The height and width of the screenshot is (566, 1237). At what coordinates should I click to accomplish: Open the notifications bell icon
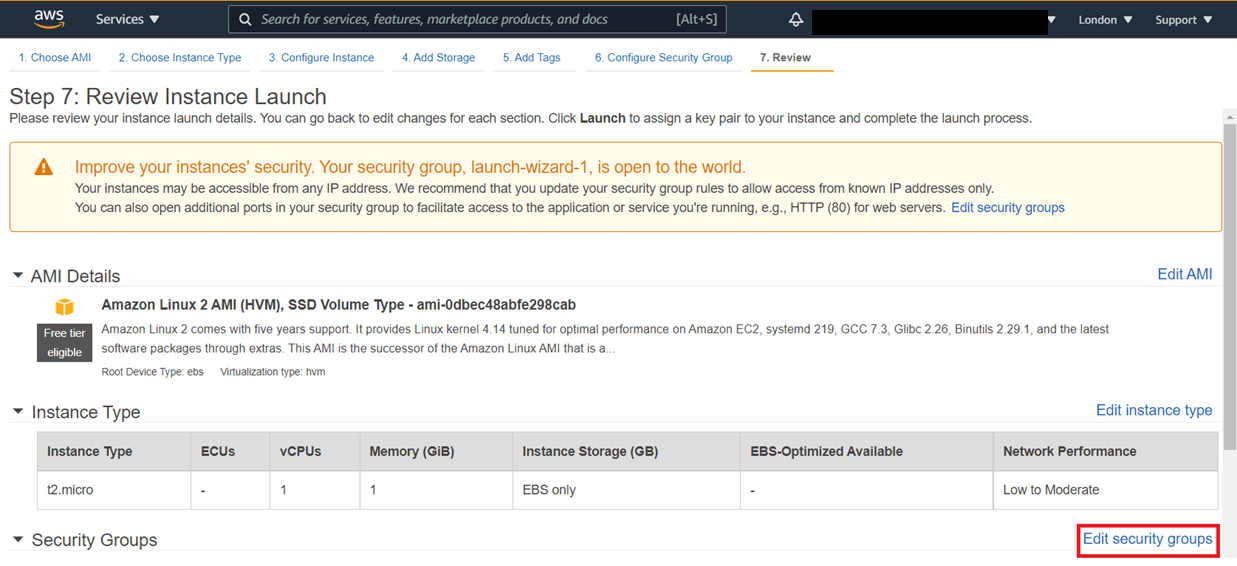click(x=796, y=19)
